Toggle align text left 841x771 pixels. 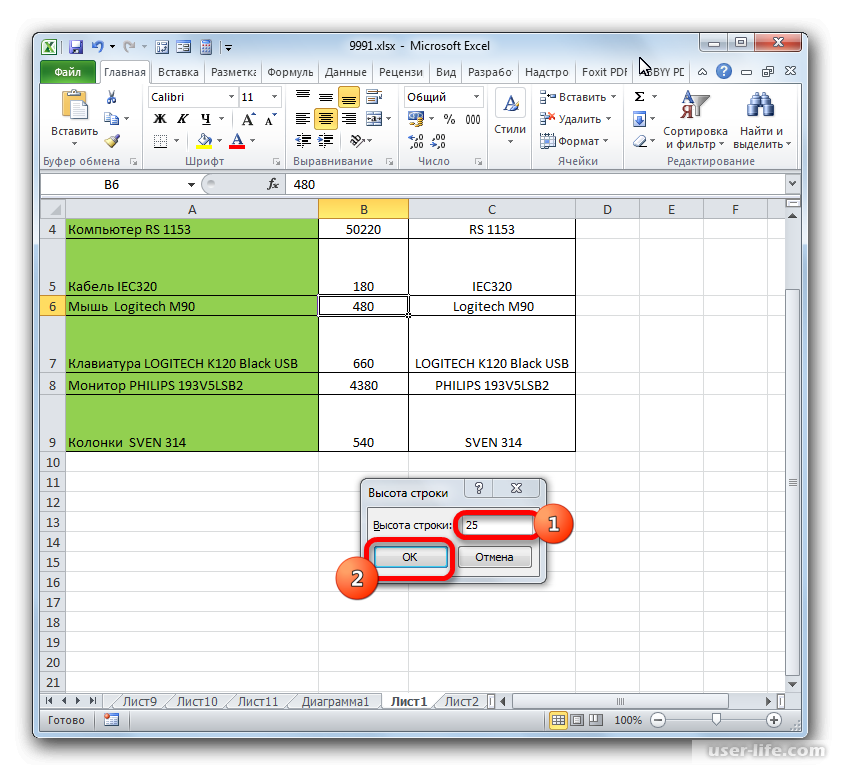[x=303, y=119]
